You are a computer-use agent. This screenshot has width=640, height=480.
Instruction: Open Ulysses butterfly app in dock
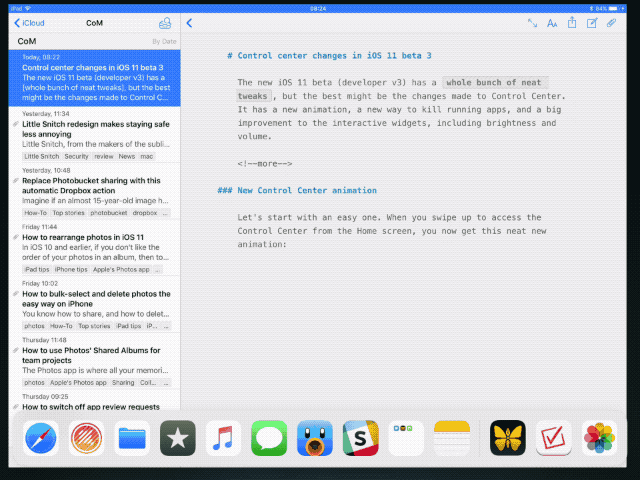click(x=508, y=438)
